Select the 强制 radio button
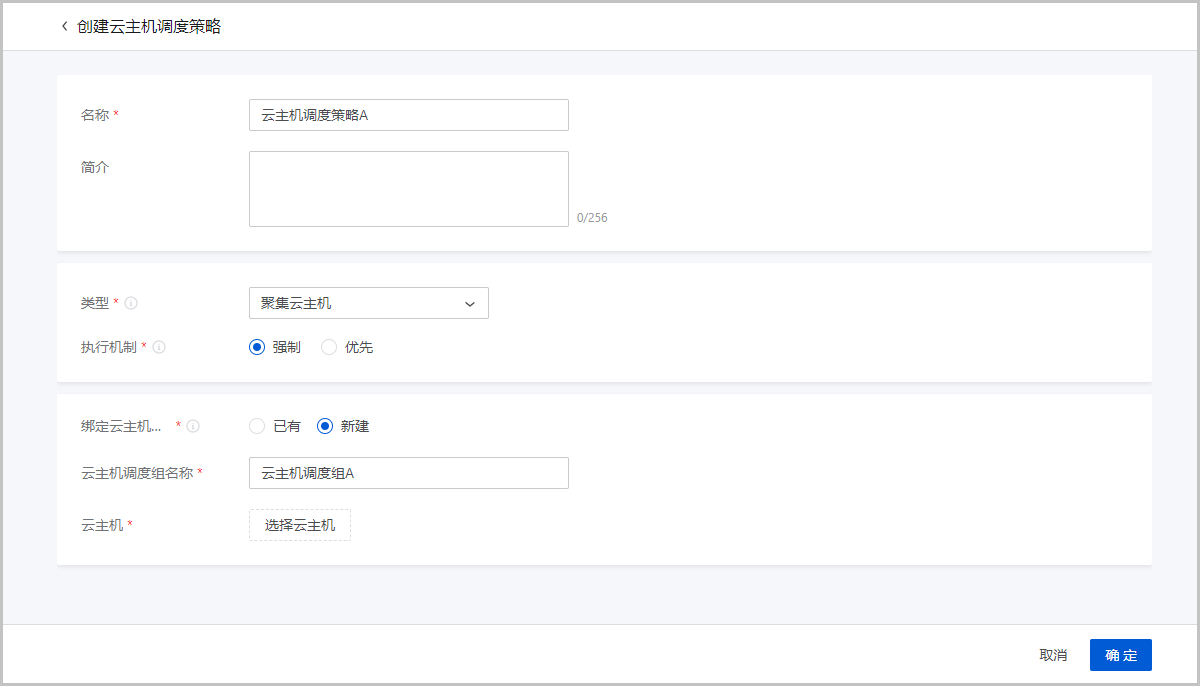The width and height of the screenshot is (1200, 686). pos(257,347)
